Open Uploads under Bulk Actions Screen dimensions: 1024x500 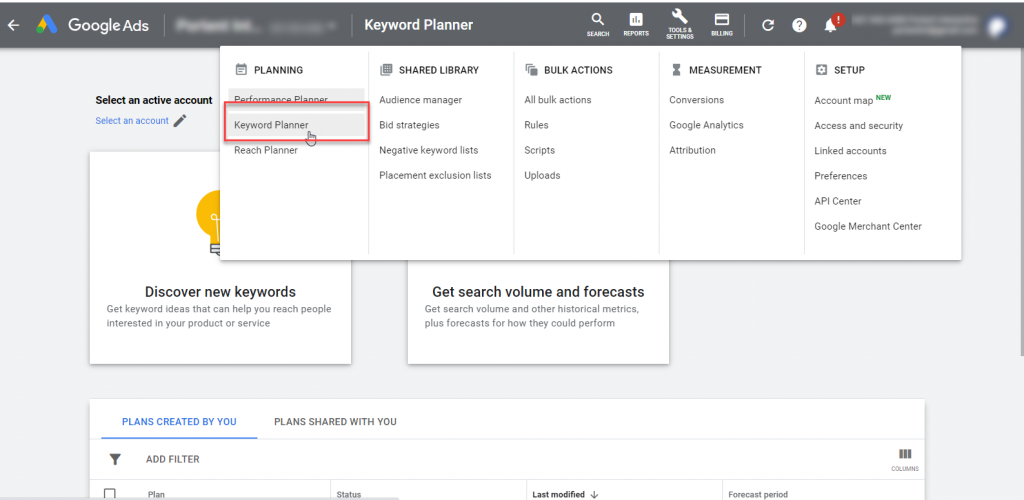click(542, 176)
